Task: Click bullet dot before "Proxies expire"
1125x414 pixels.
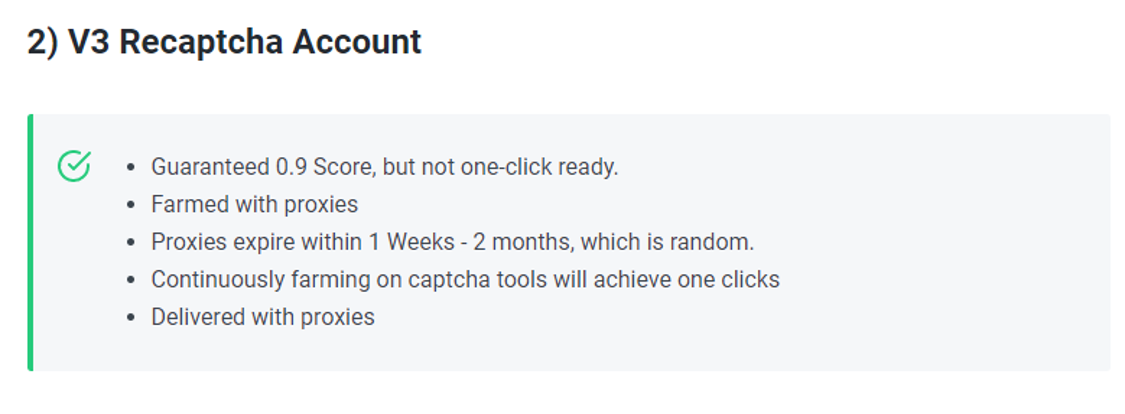Action: [x=130, y=242]
